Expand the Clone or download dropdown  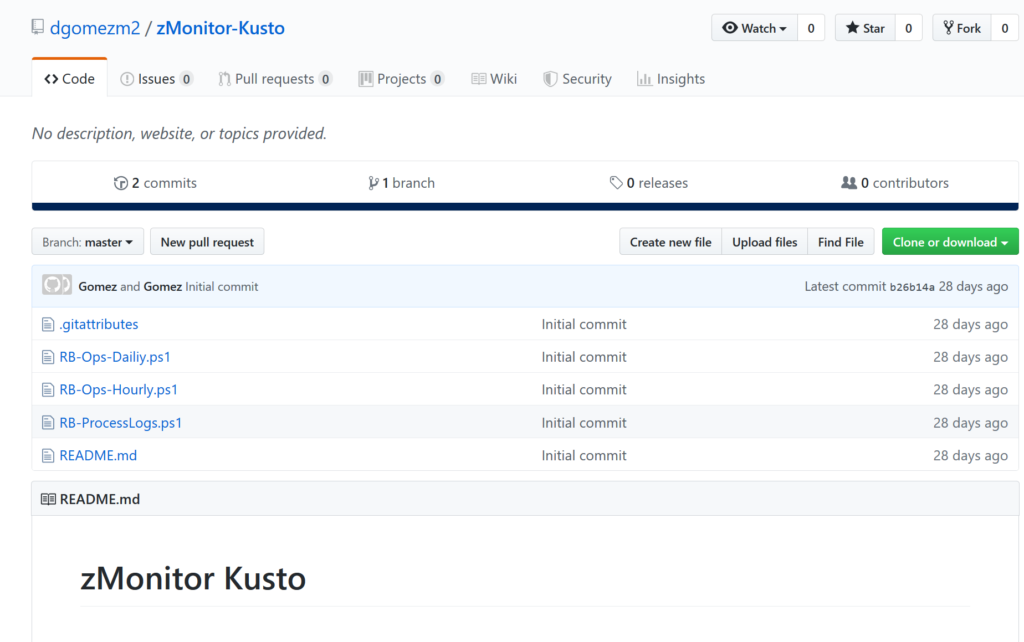click(x=950, y=242)
